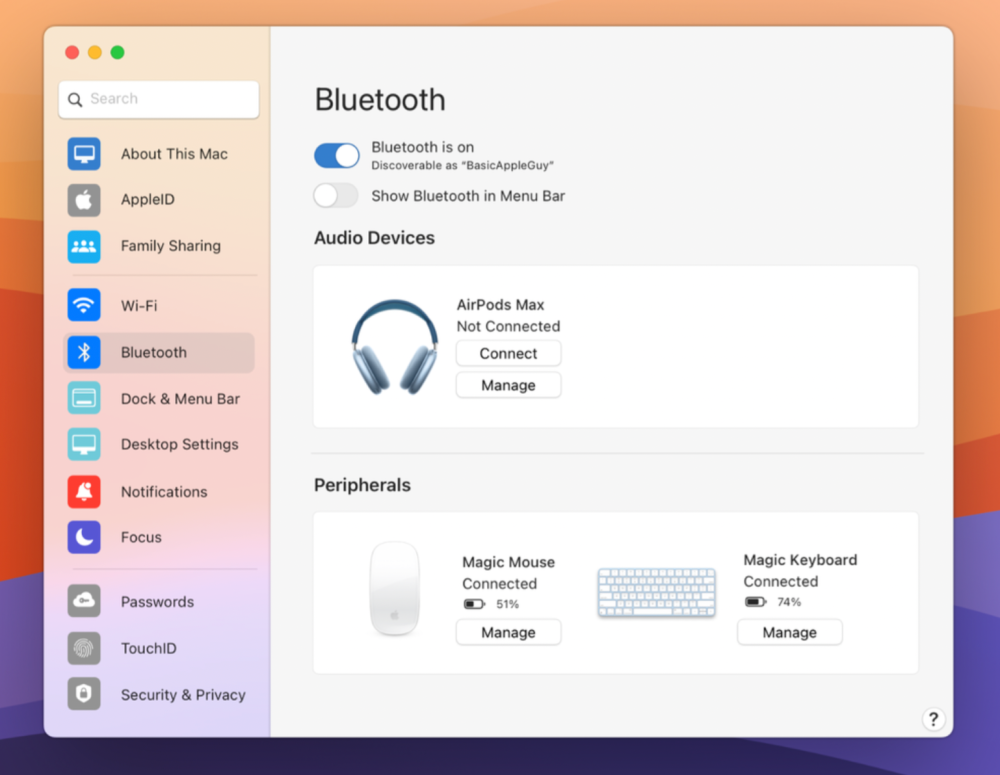Click Manage button for AirPods Max
This screenshot has height=775, width=1000.
click(508, 385)
